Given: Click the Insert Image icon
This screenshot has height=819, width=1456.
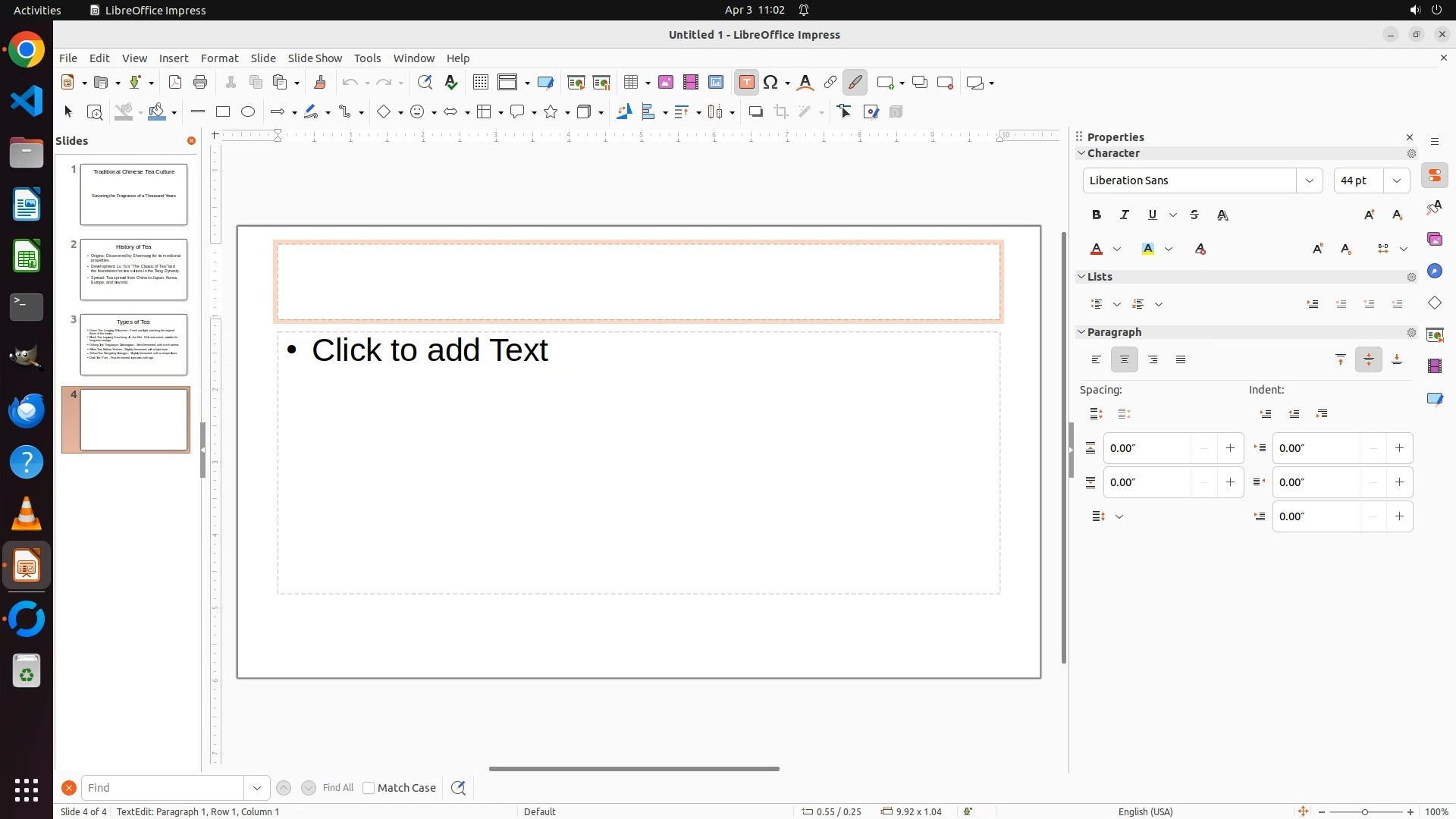Looking at the screenshot, I should [666, 83].
